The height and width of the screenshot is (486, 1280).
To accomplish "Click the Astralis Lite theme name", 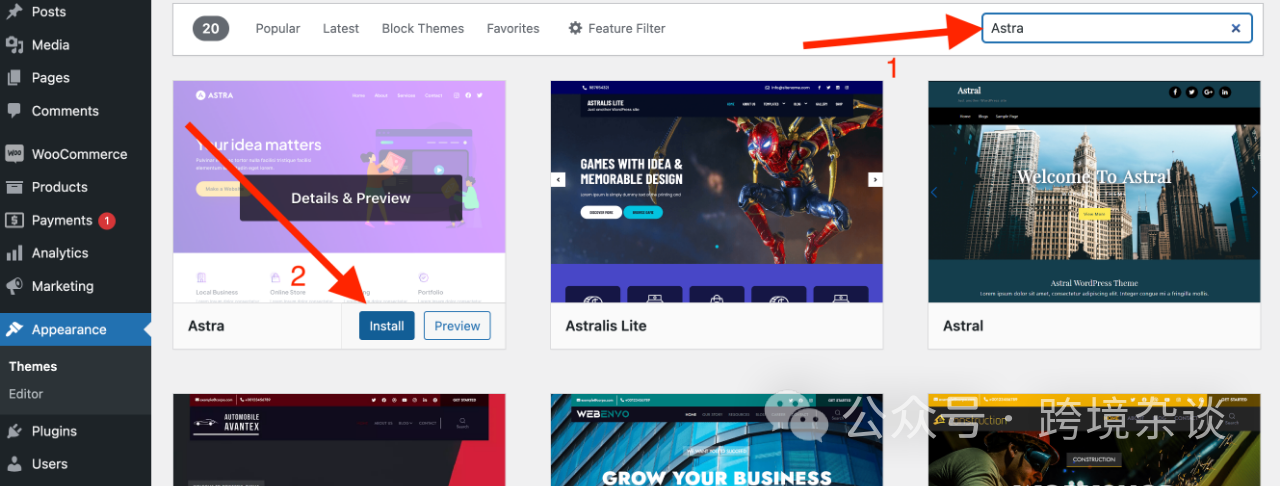I will 606,326.
